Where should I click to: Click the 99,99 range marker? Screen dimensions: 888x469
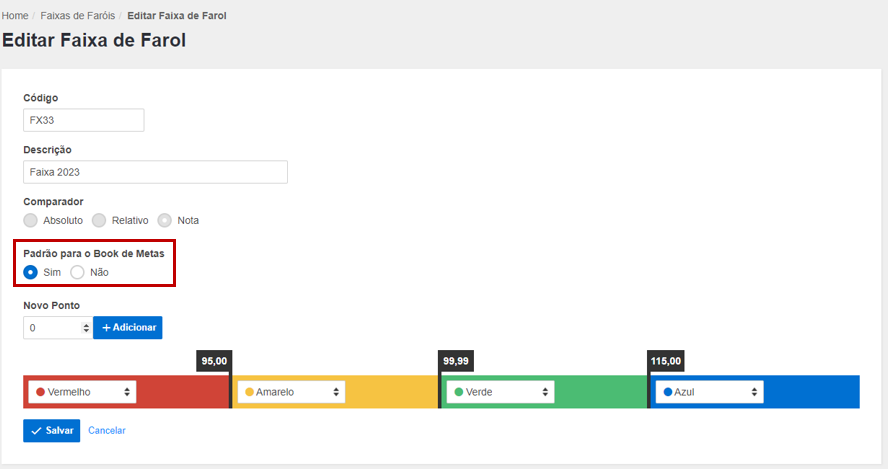click(455, 360)
